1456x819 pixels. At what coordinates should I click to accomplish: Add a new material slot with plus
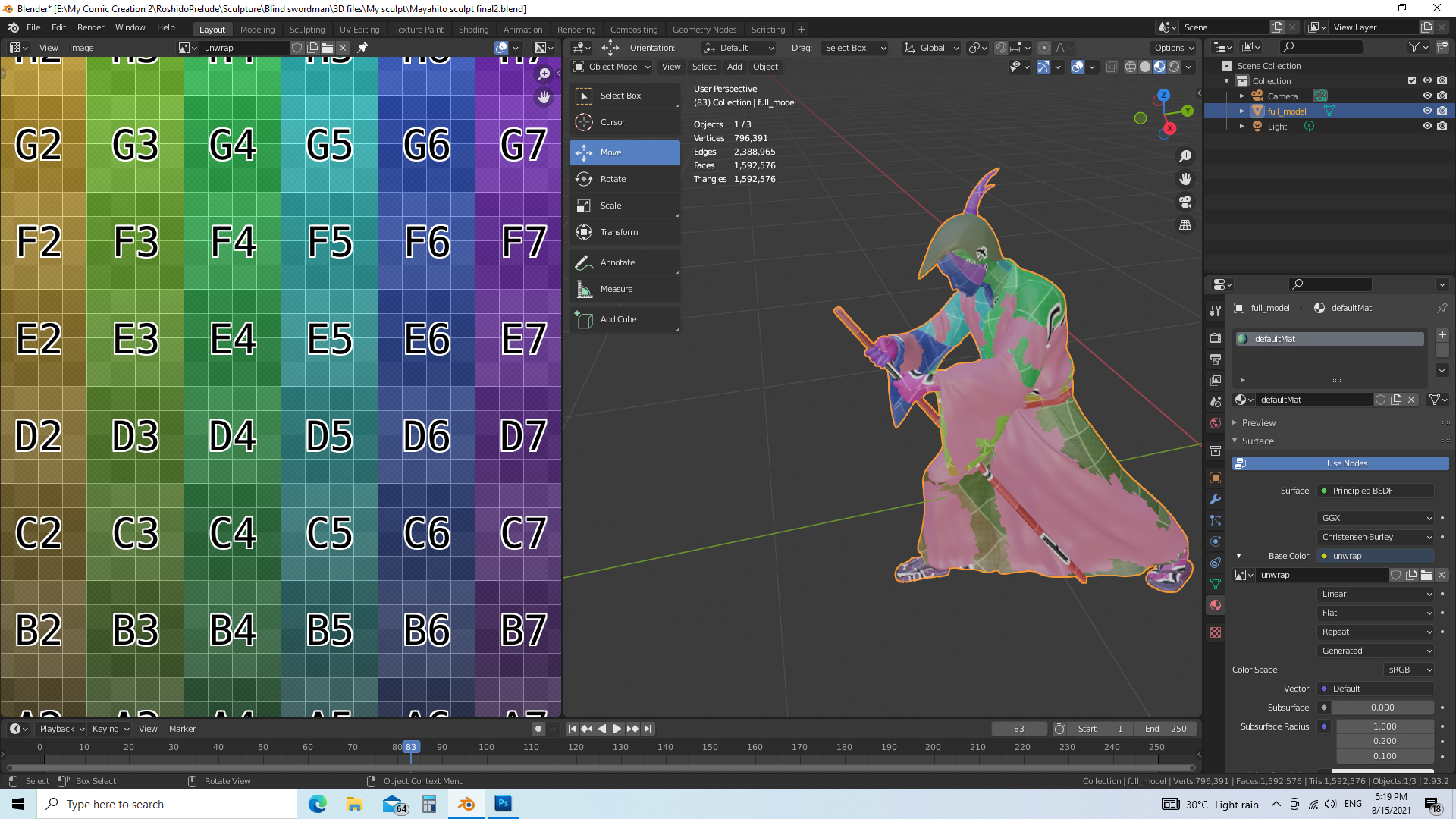coord(1442,335)
